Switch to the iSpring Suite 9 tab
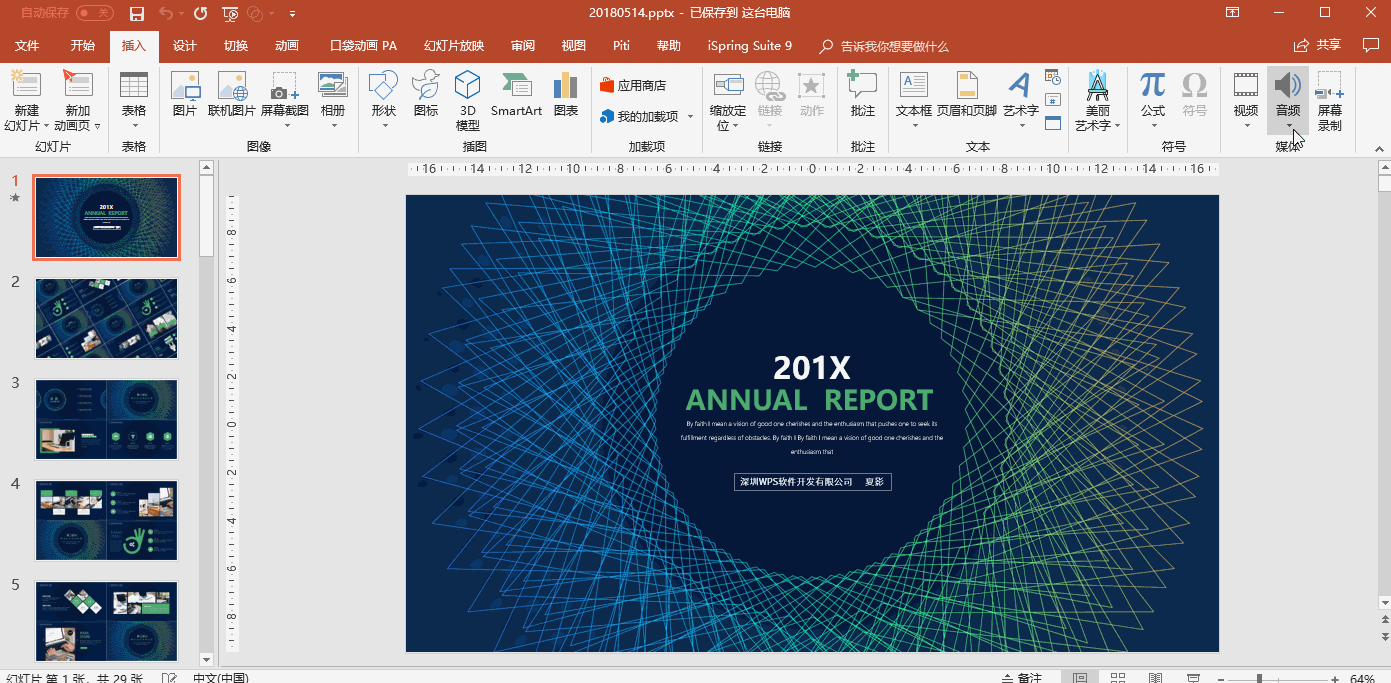The image size is (1391, 683). point(750,46)
